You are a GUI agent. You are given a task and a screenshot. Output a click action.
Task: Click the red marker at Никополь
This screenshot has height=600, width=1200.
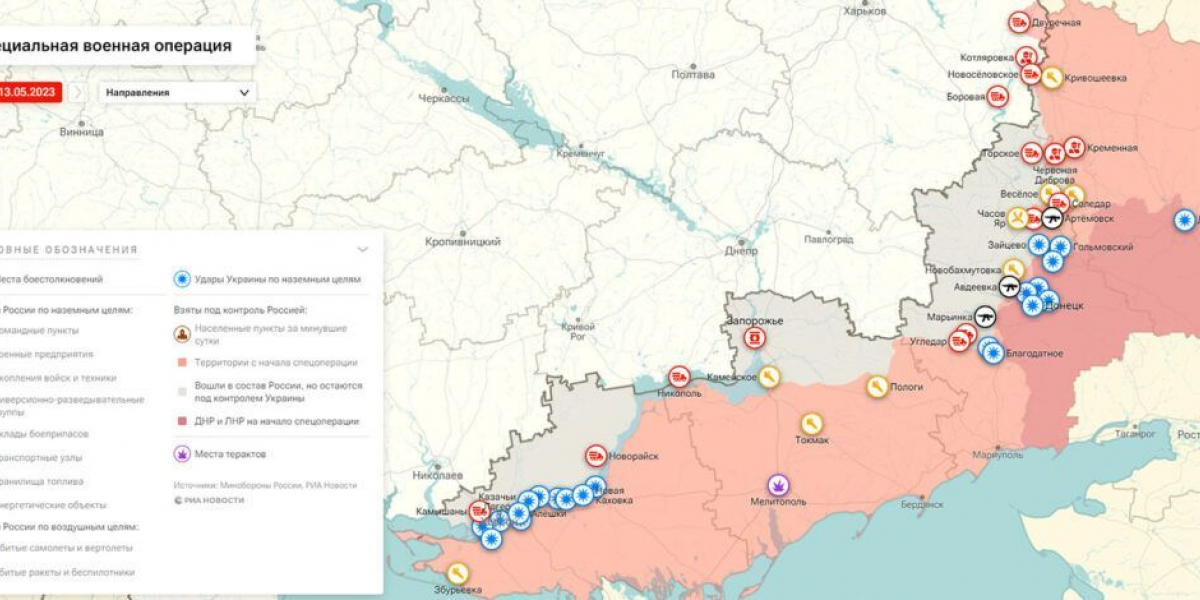[680, 376]
